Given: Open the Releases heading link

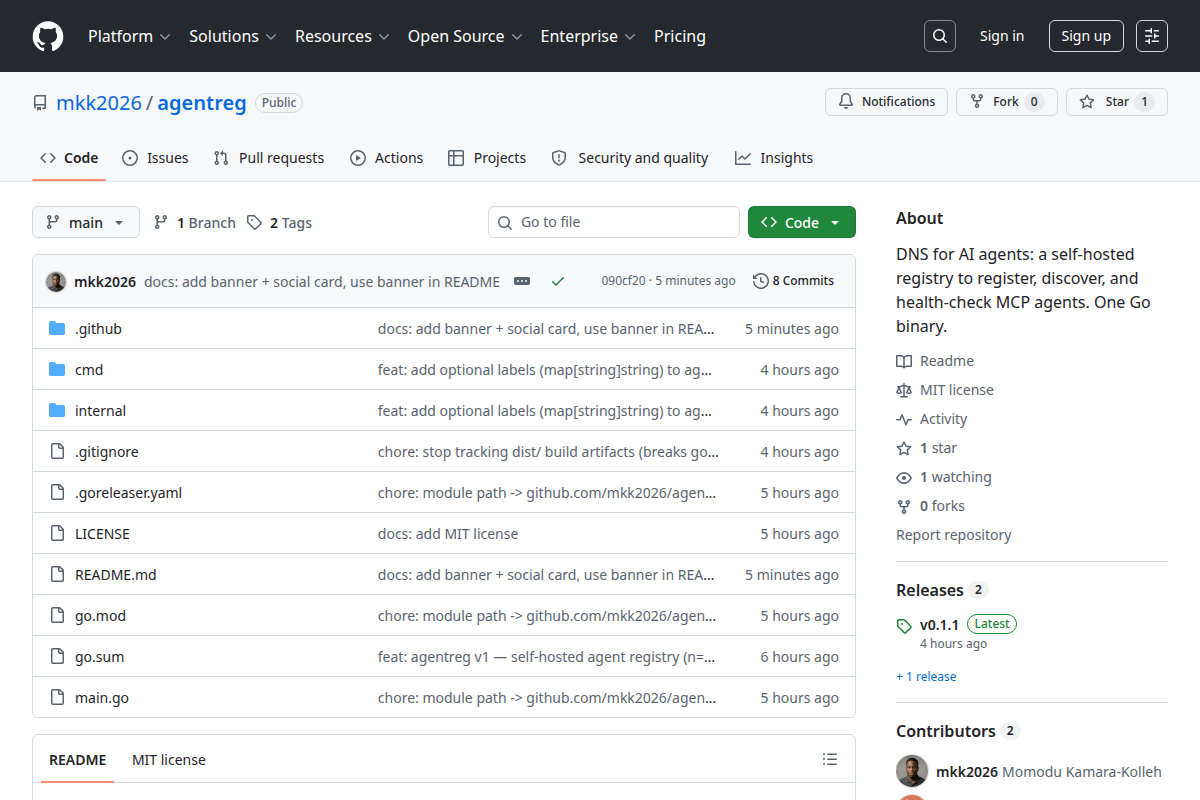Looking at the screenshot, I should (942, 590).
